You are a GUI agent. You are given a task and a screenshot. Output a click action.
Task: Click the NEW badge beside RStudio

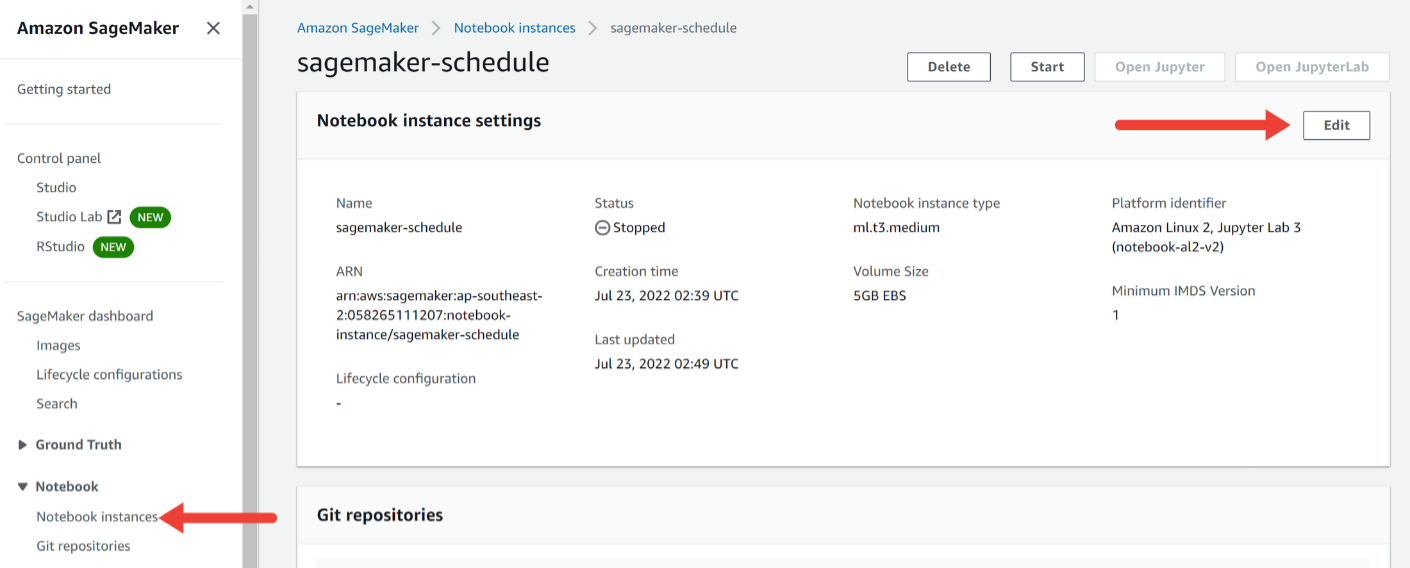pyautogui.click(x=113, y=247)
